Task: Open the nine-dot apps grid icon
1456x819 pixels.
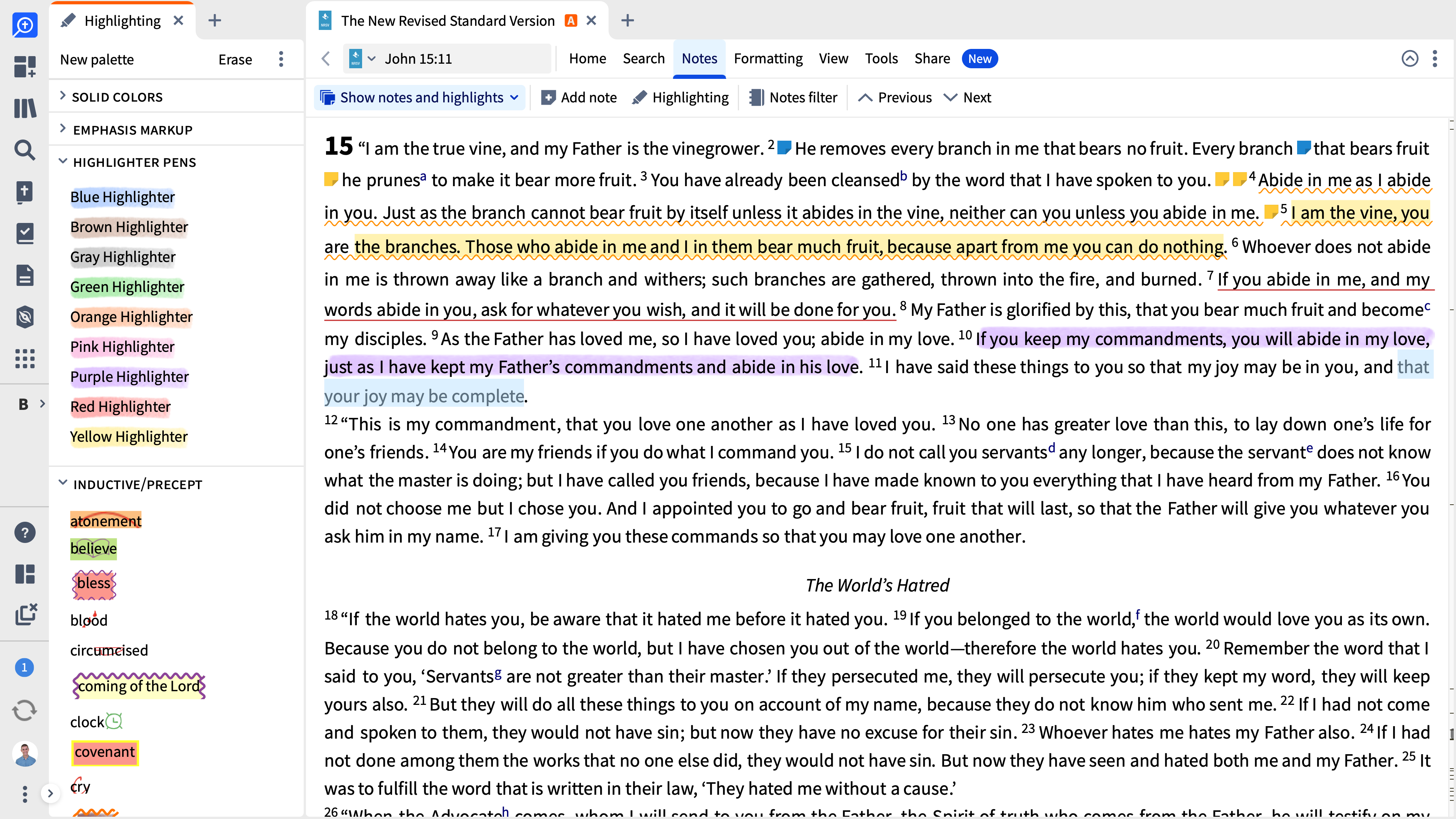Action: point(24,358)
